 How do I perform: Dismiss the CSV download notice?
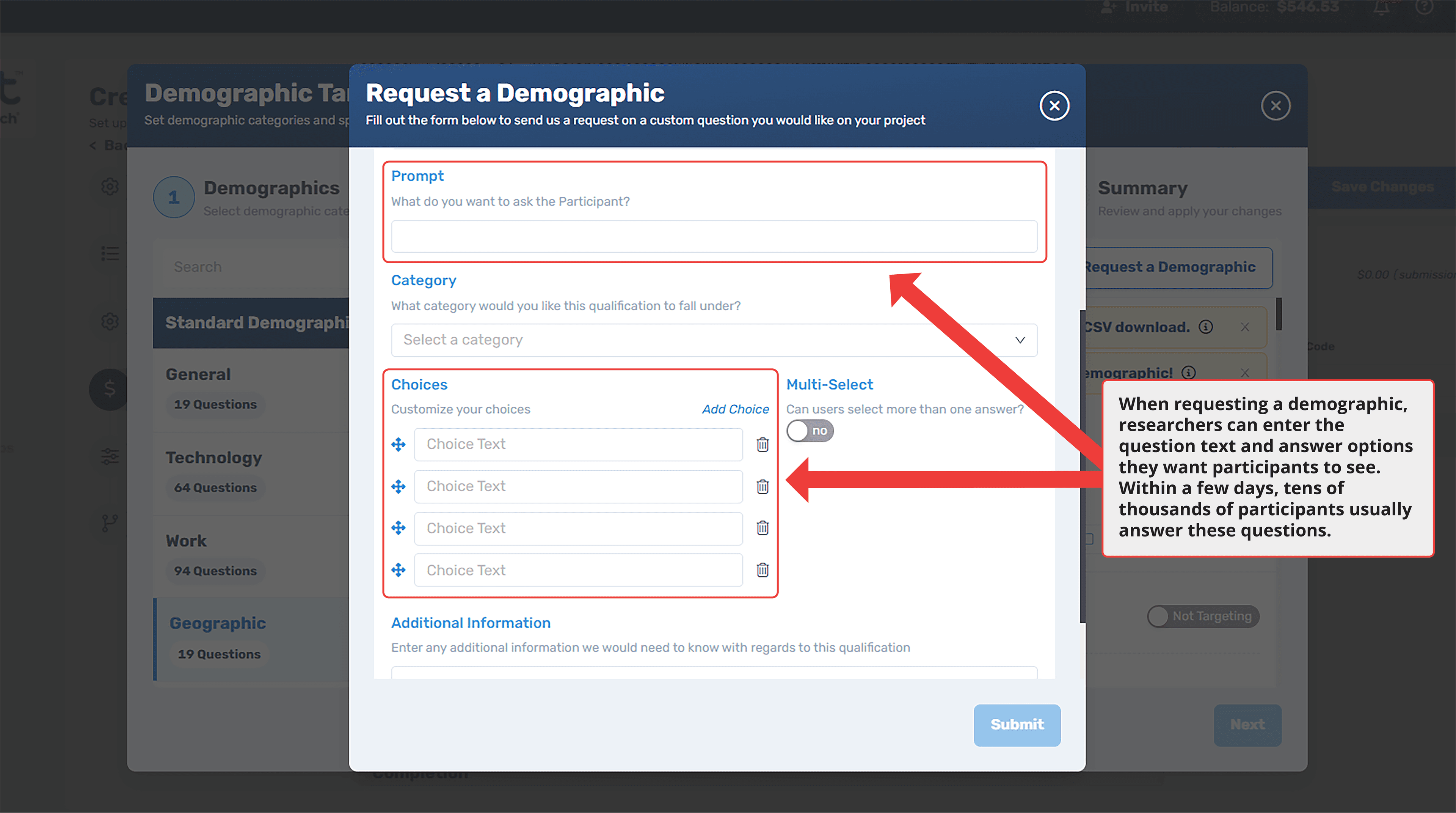1244,327
